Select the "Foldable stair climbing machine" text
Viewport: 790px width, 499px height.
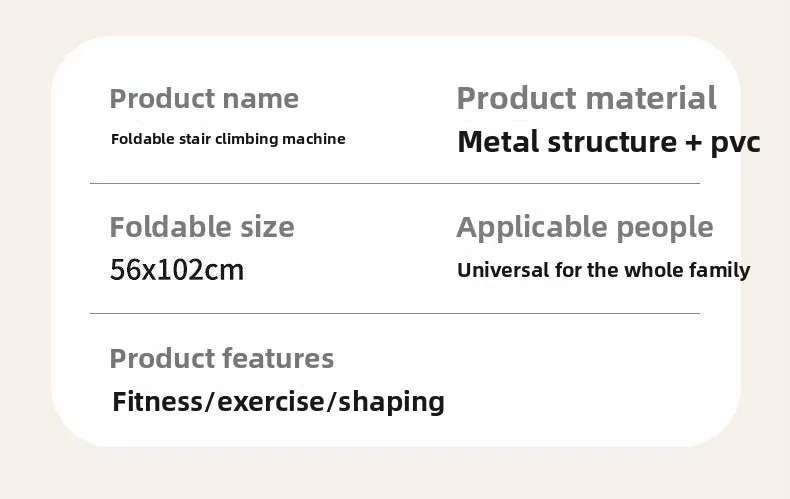(228, 139)
